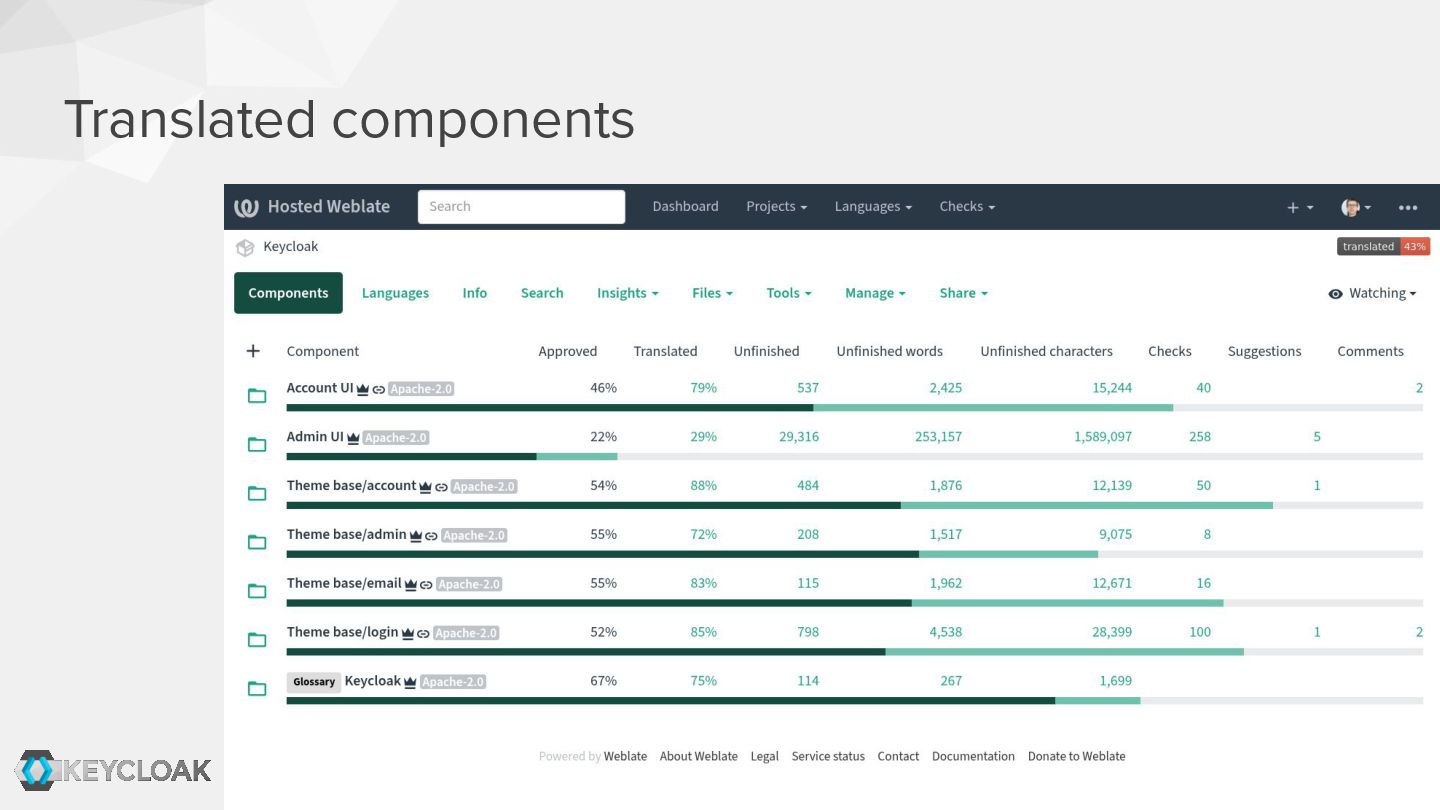Open the plus add menu in navbar
This screenshot has width=1440, height=810.
(1299, 207)
